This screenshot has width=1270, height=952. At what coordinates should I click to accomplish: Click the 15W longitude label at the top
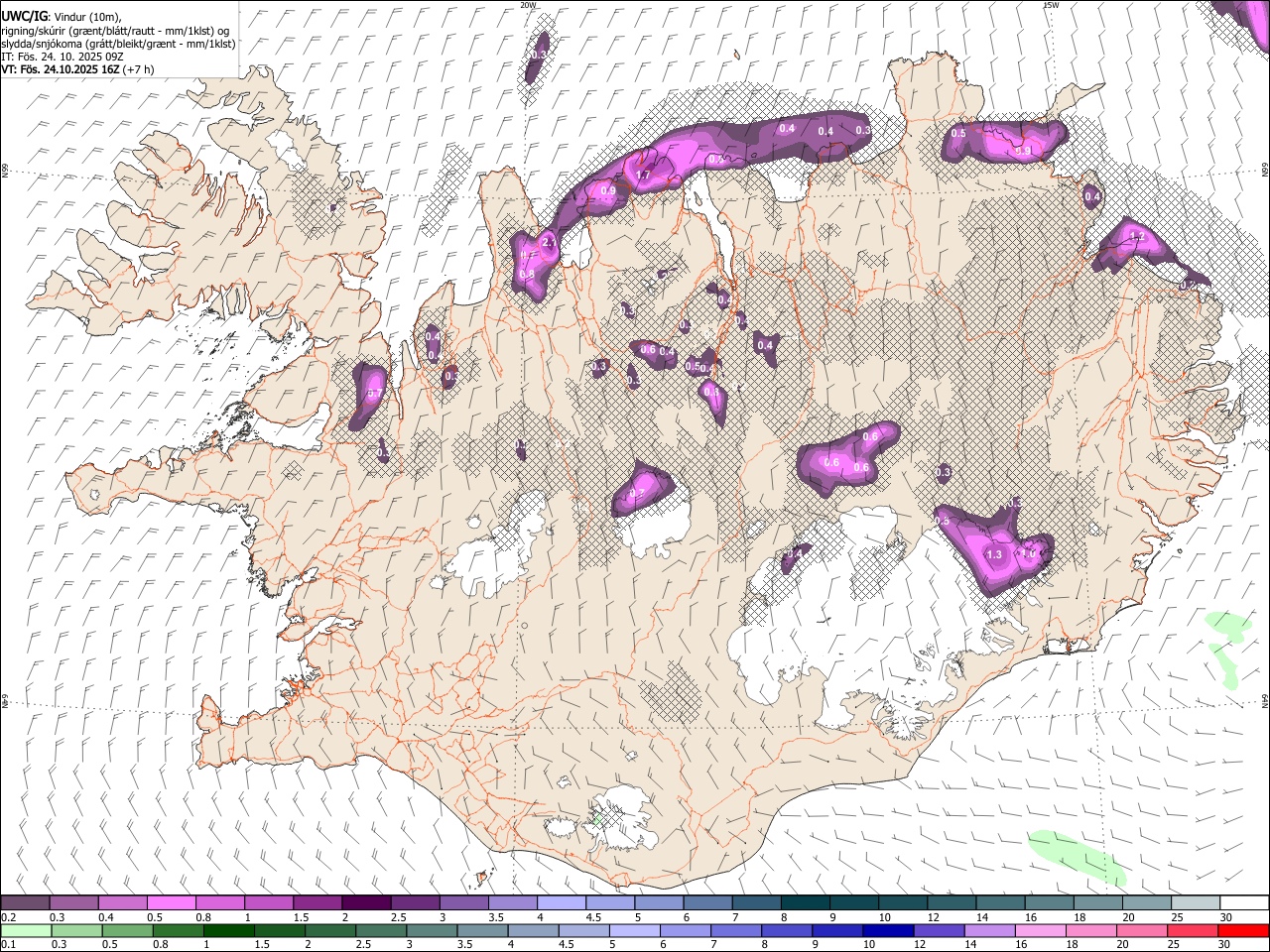(x=1051, y=5)
